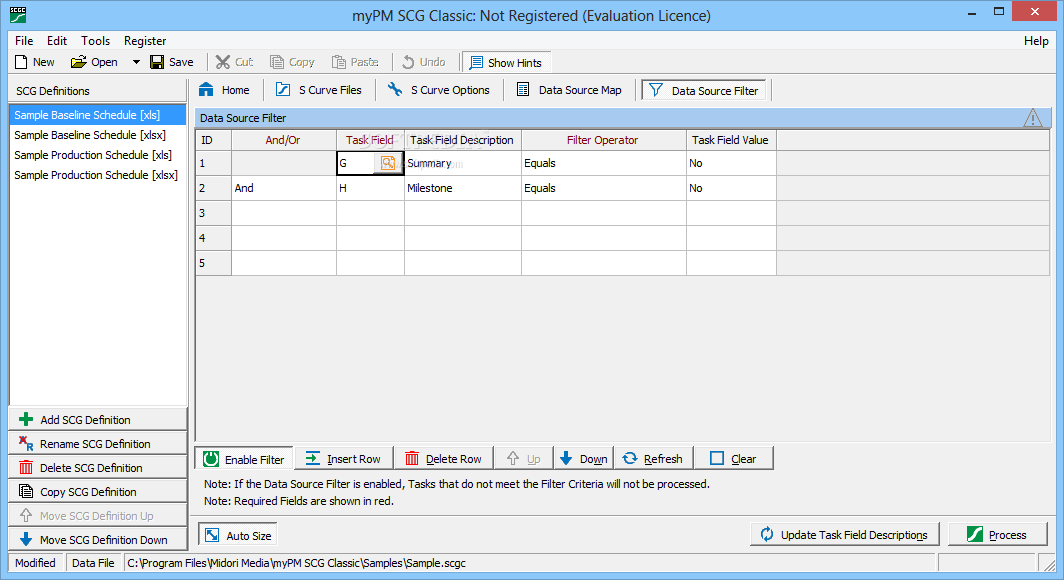Viewport: 1064px width, 580px height.
Task: Click the Summary description cell
Action: [x=463, y=163]
